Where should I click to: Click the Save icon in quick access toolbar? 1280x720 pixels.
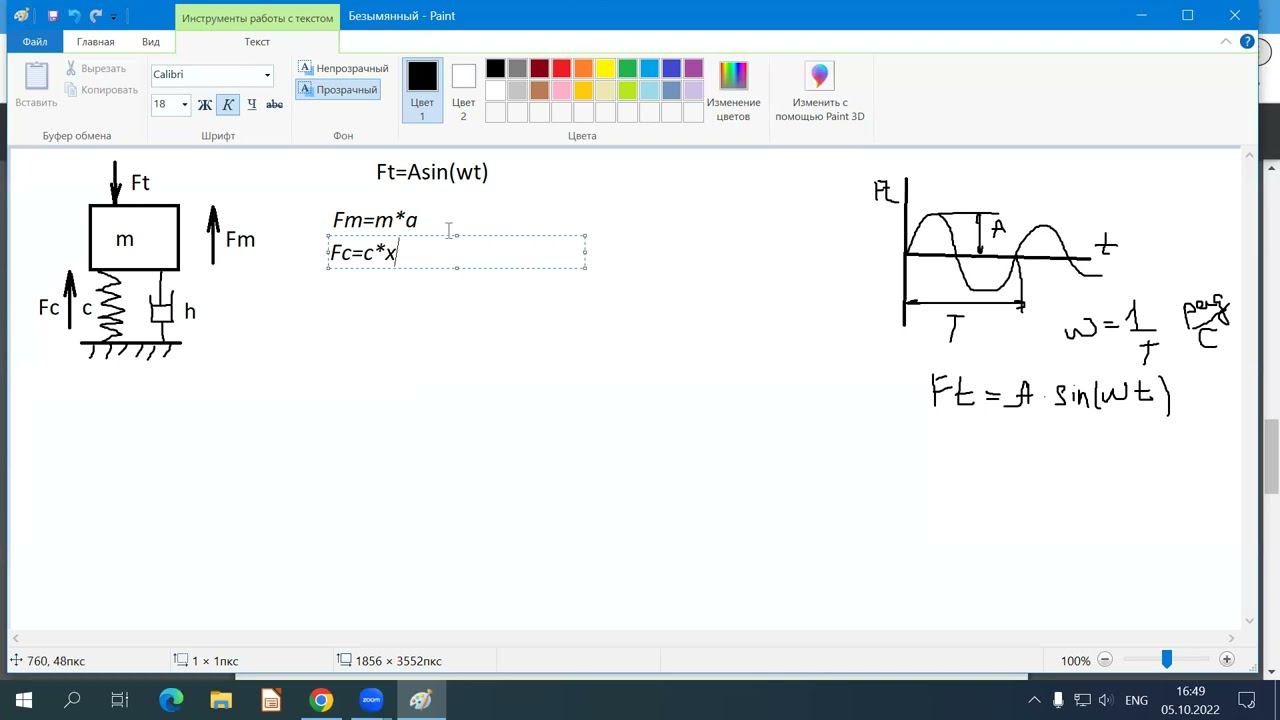coord(53,16)
